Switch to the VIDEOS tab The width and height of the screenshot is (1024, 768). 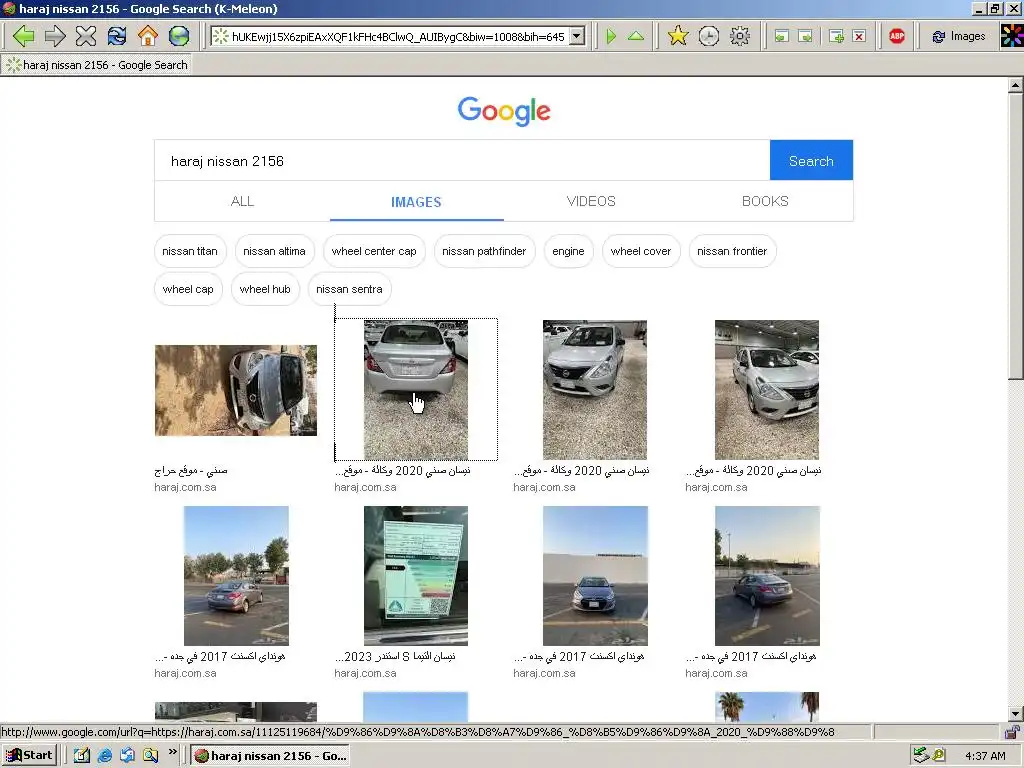click(x=591, y=201)
